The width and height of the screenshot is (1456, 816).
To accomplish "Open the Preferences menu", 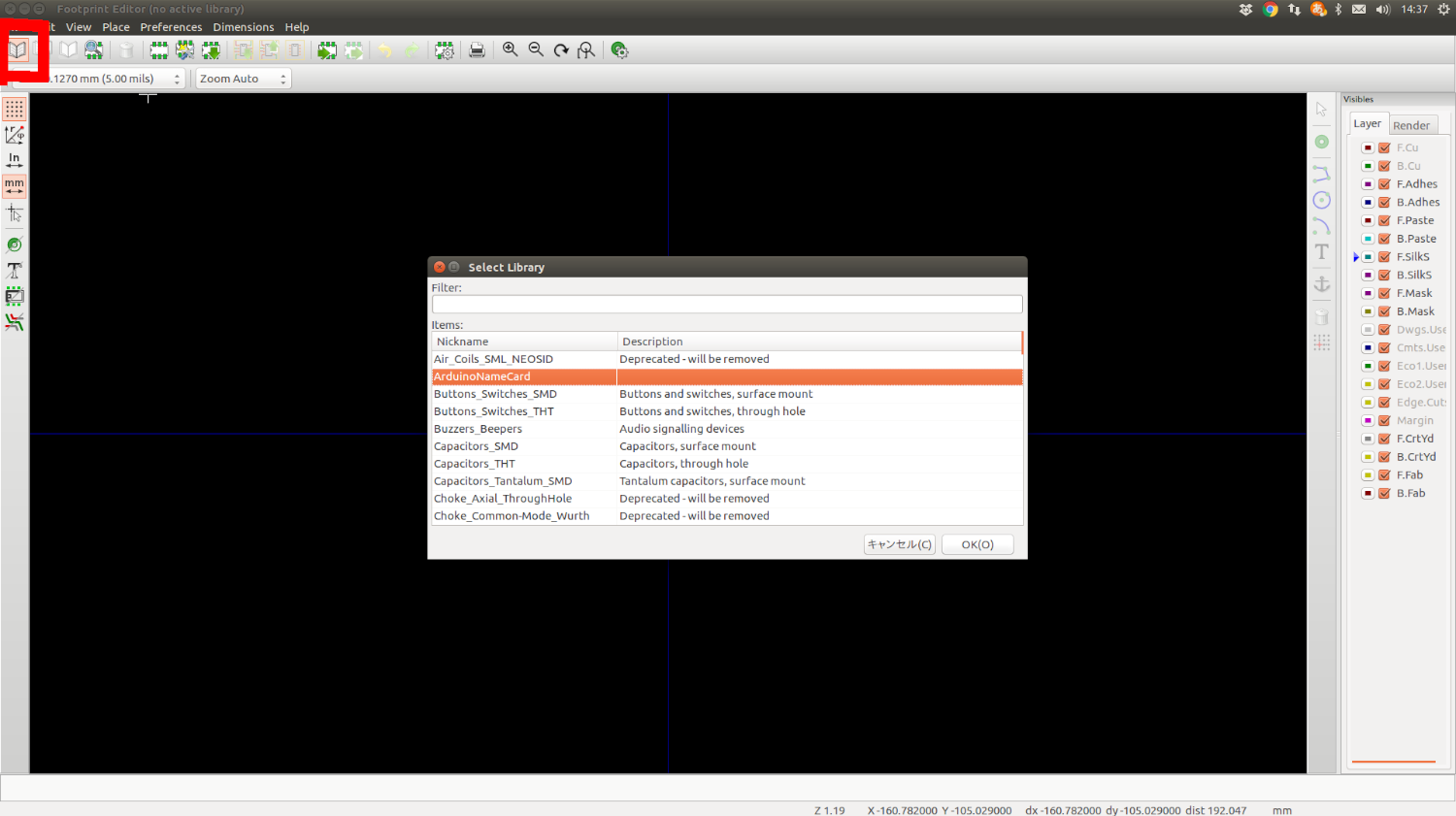I will pos(171,27).
